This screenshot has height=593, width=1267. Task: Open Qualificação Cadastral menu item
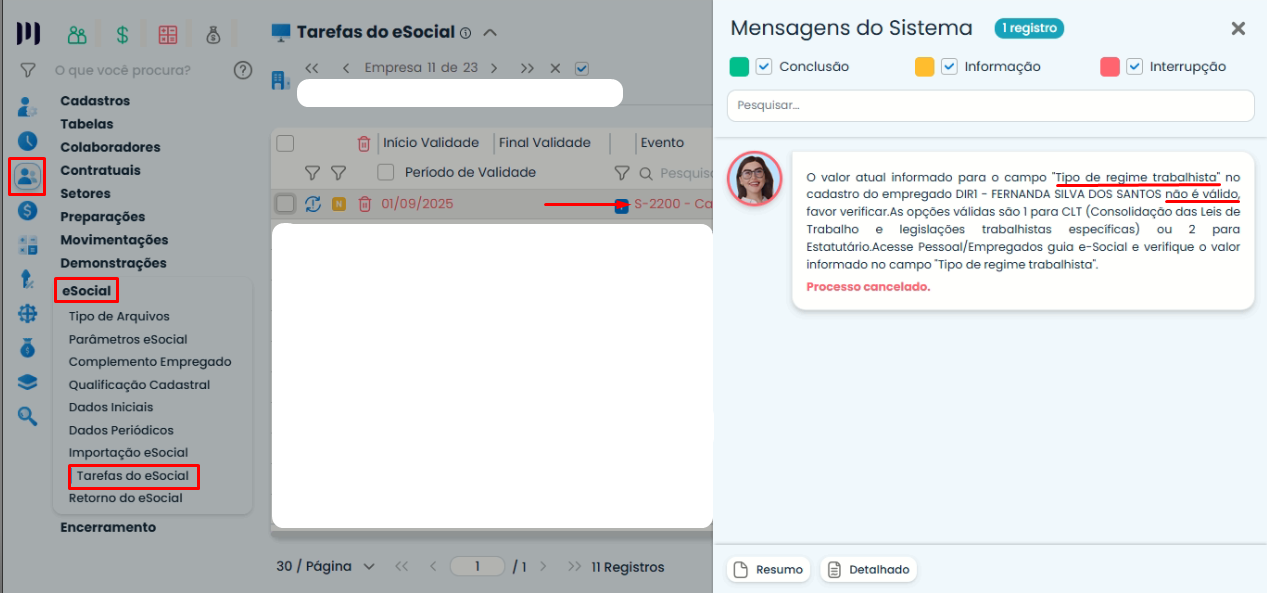tap(139, 385)
